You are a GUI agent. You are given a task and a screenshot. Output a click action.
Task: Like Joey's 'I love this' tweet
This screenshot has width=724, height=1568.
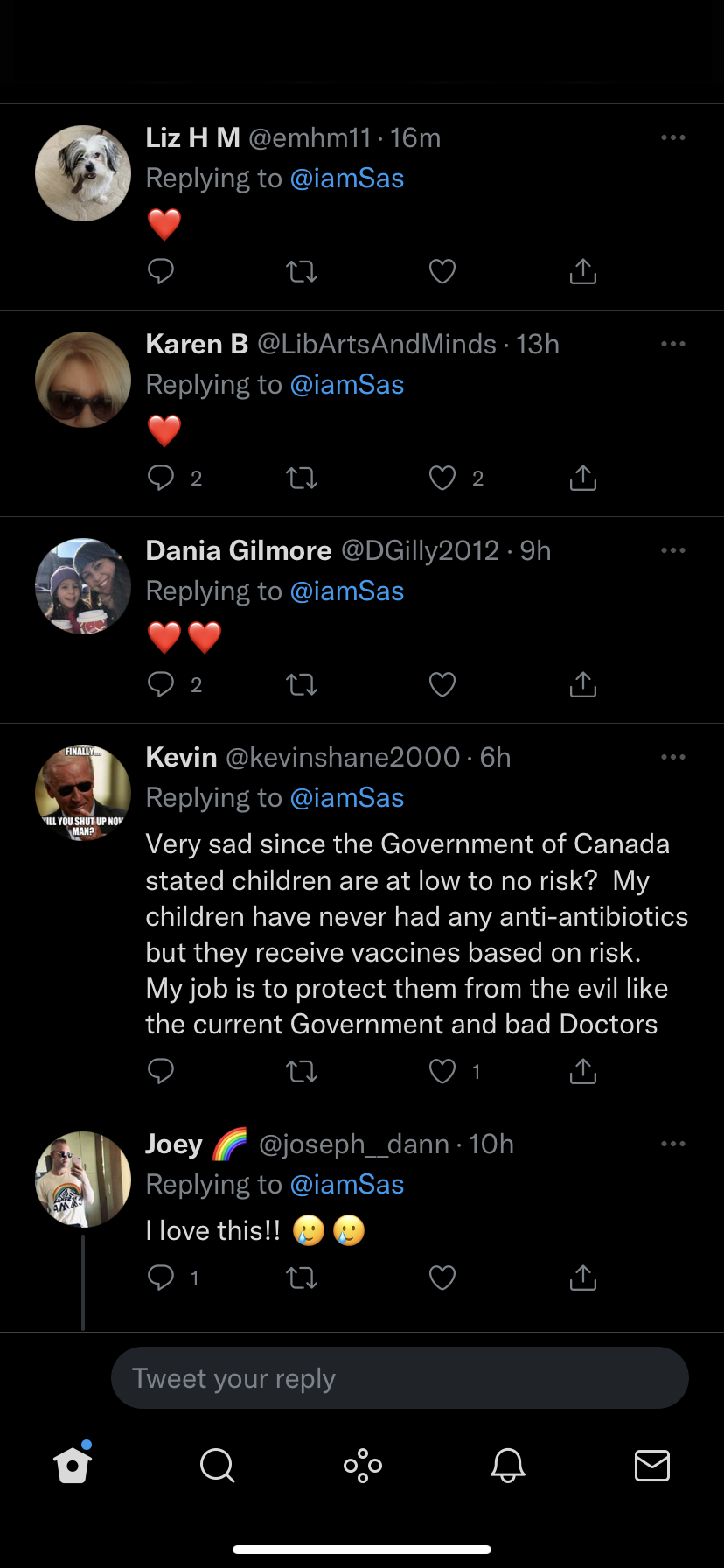(442, 1277)
